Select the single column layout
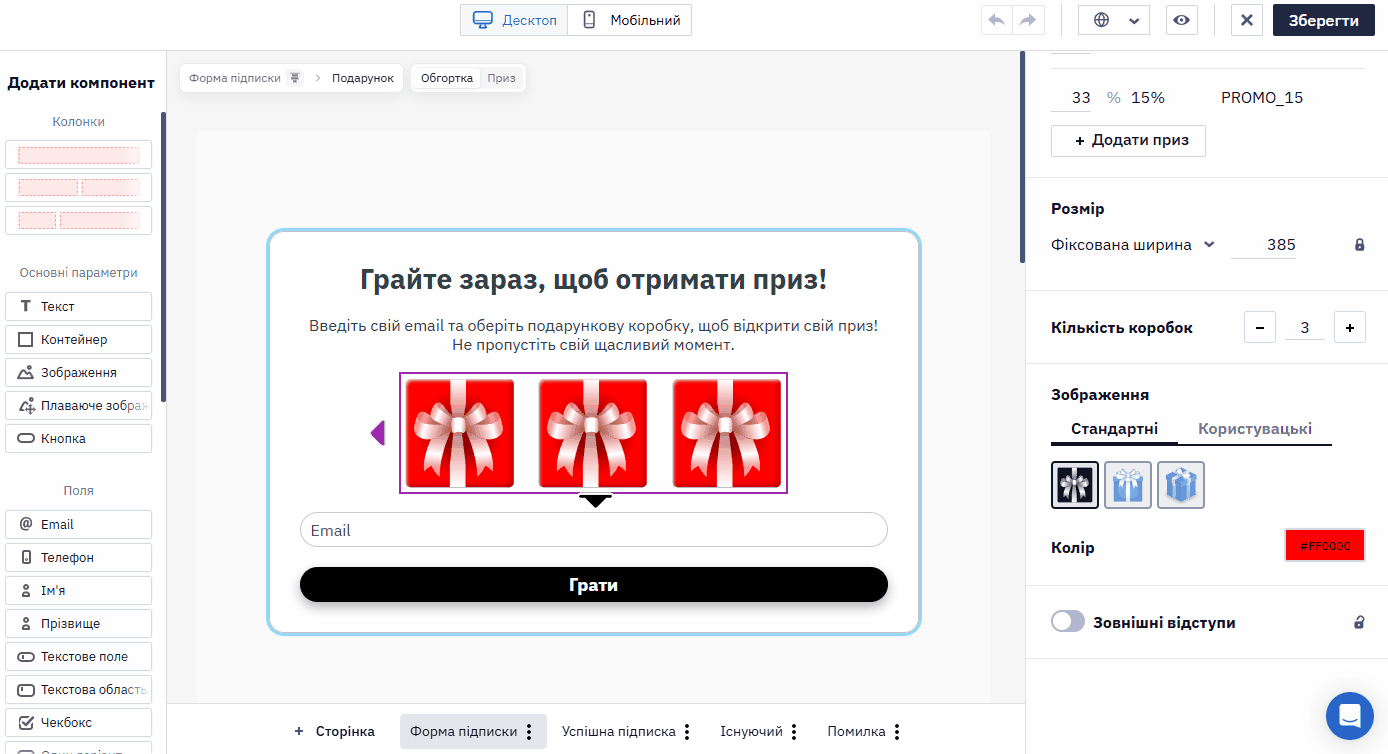1388x754 pixels. click(79, 155)
